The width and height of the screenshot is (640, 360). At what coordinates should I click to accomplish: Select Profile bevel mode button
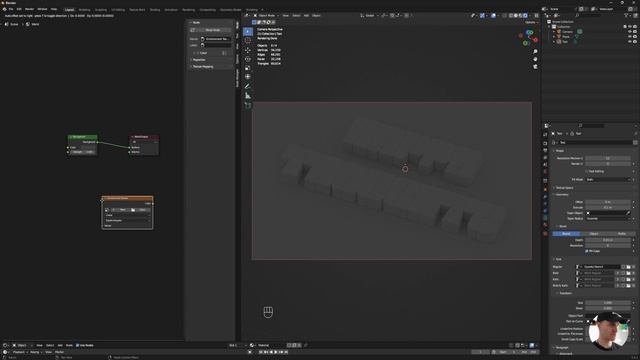[x=622, y=233]
